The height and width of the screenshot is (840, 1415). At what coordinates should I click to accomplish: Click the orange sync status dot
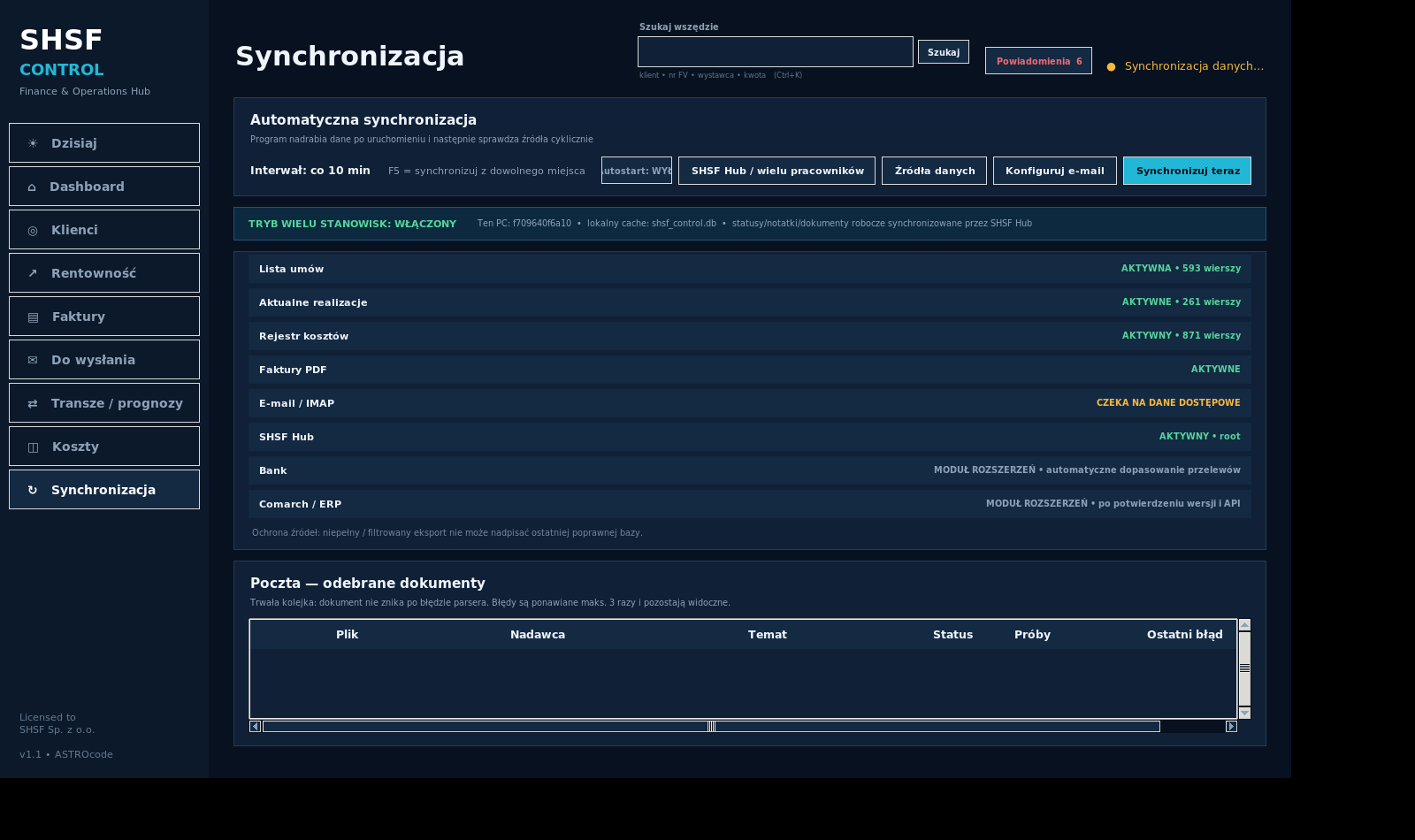1111,66
